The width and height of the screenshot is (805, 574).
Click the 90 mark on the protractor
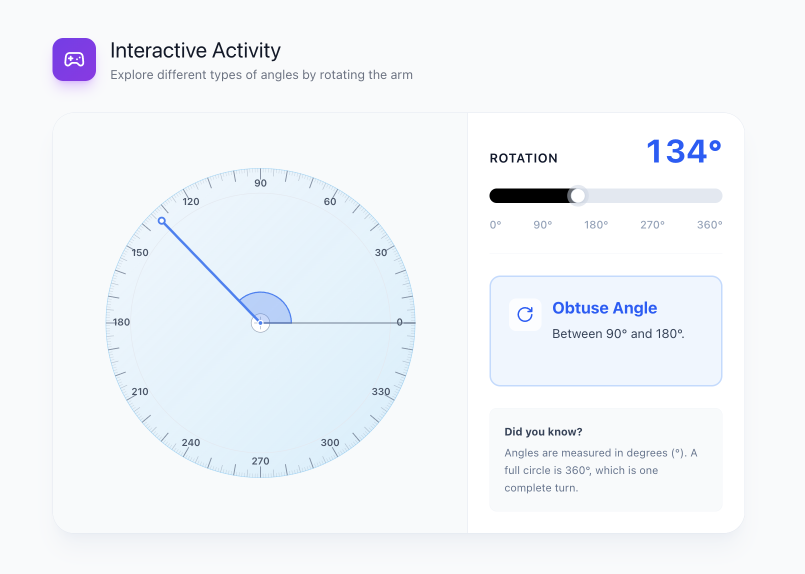(x=260, y=183)
